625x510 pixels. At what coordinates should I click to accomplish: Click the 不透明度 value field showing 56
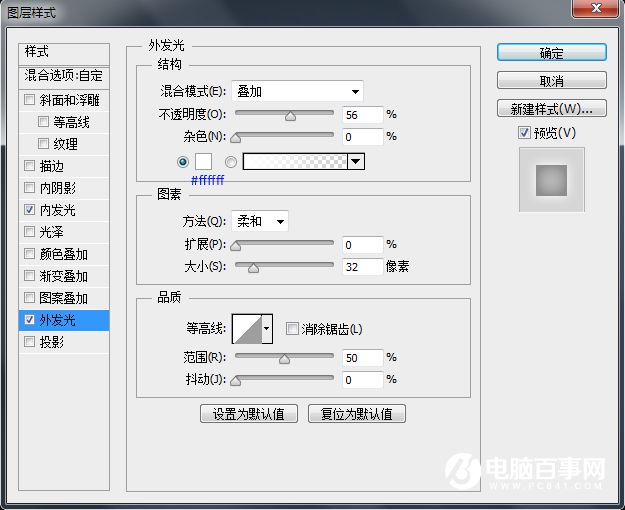tap(363, 115)
